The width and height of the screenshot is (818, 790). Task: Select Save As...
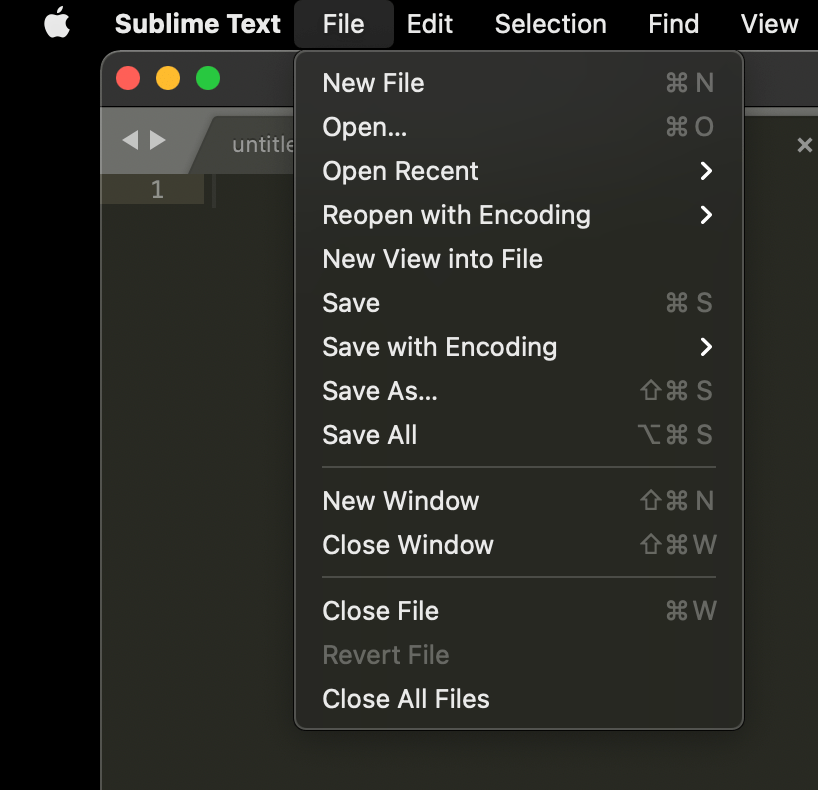[x=381, y=391]
